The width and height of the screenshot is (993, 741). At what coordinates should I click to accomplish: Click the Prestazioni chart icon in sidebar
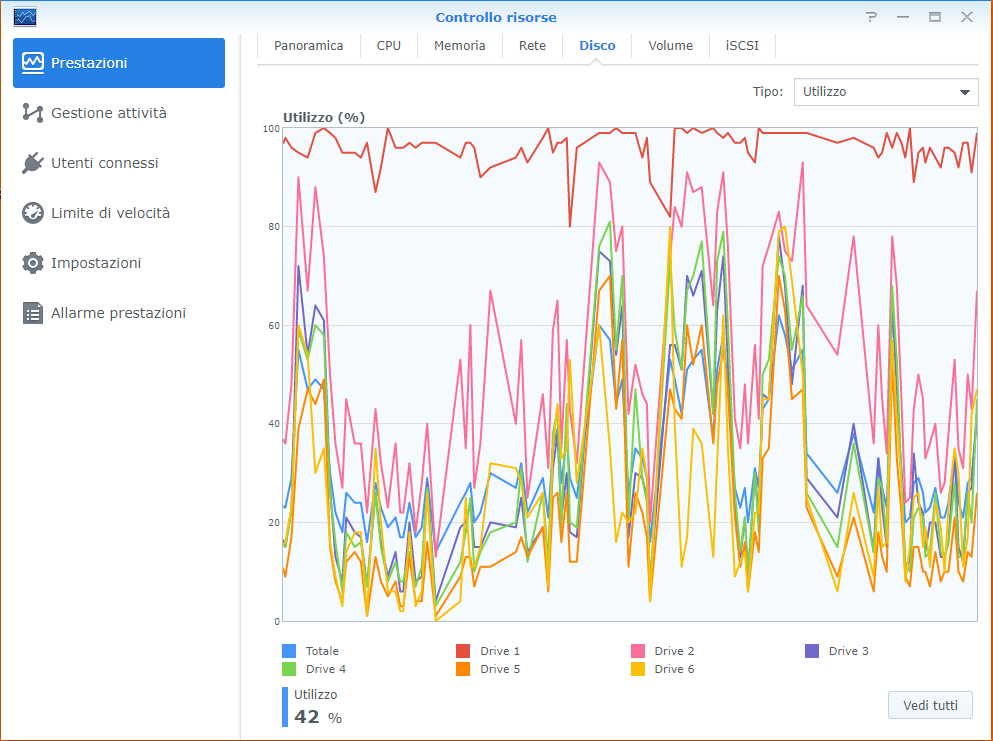(x=34, y=63)
